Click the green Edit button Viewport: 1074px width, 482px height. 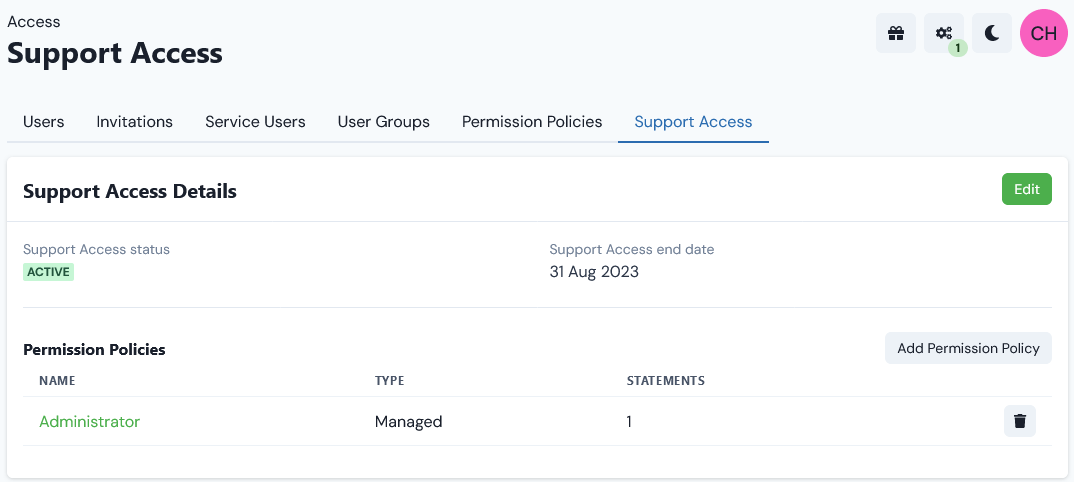(1027, 189)
